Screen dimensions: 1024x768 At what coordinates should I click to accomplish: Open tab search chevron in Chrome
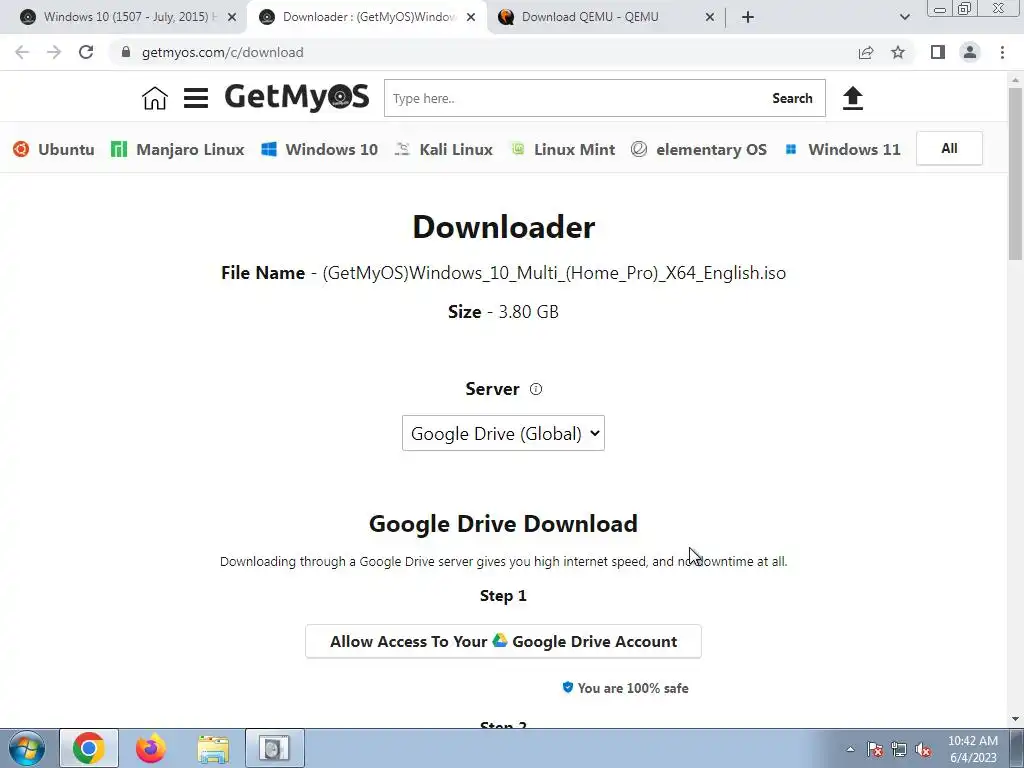(x=904, y=17)
